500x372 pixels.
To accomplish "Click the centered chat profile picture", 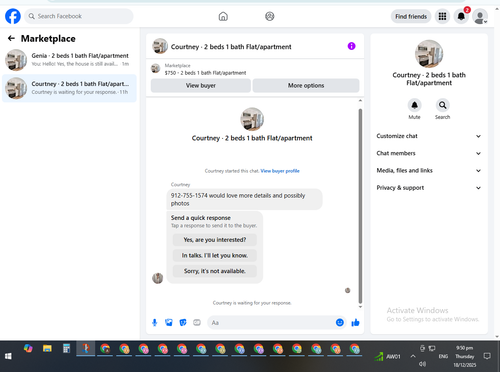I will [x=252, y=119].
